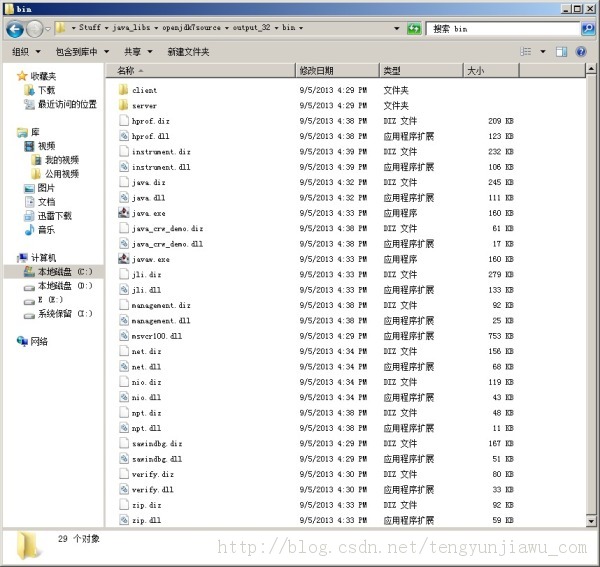This screenshot has height=567, width=600.
Task: Open the view options dropdown arrow
Action: pyautogui.click(x=543, y=52)
